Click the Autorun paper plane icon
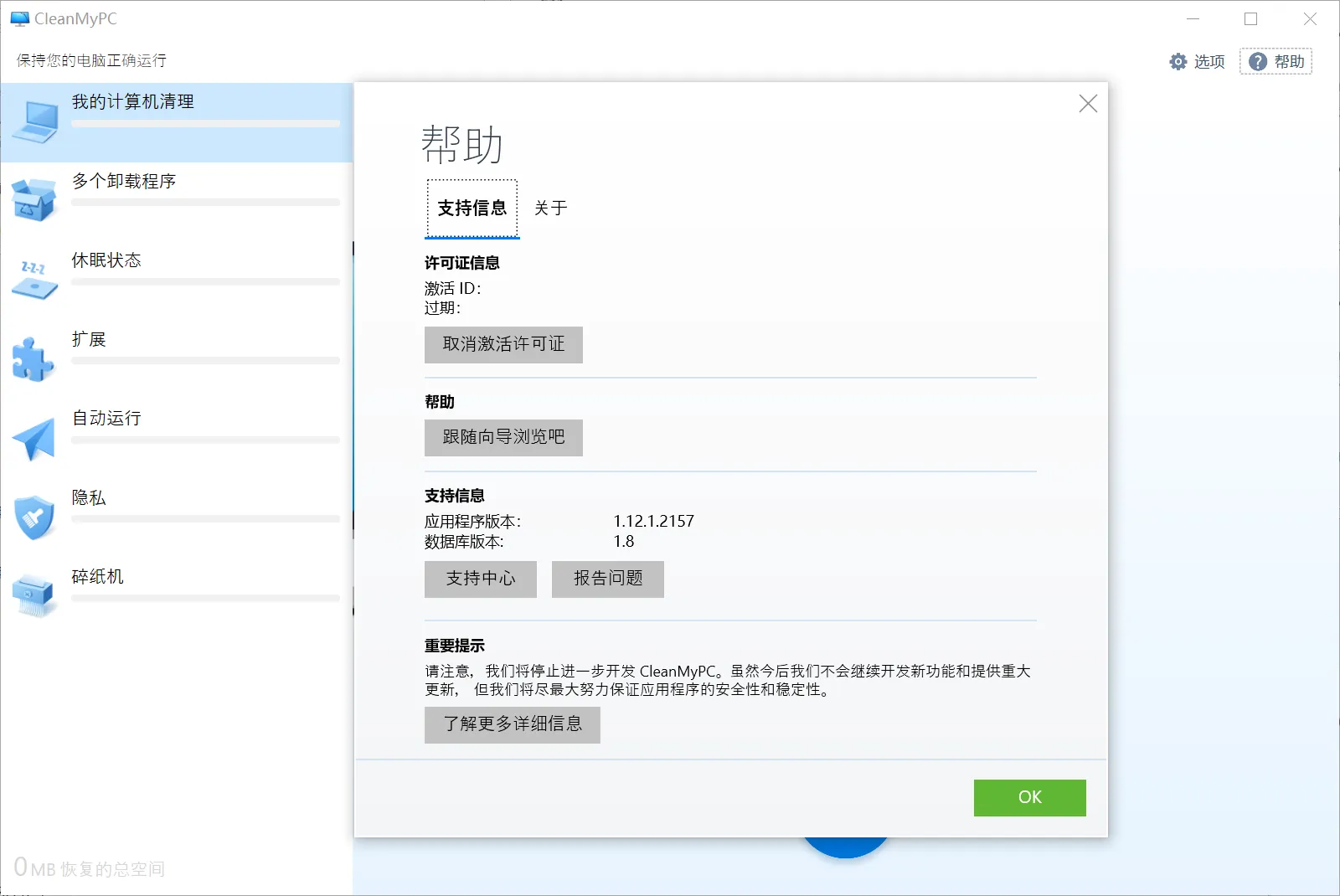 coord(34,439)
